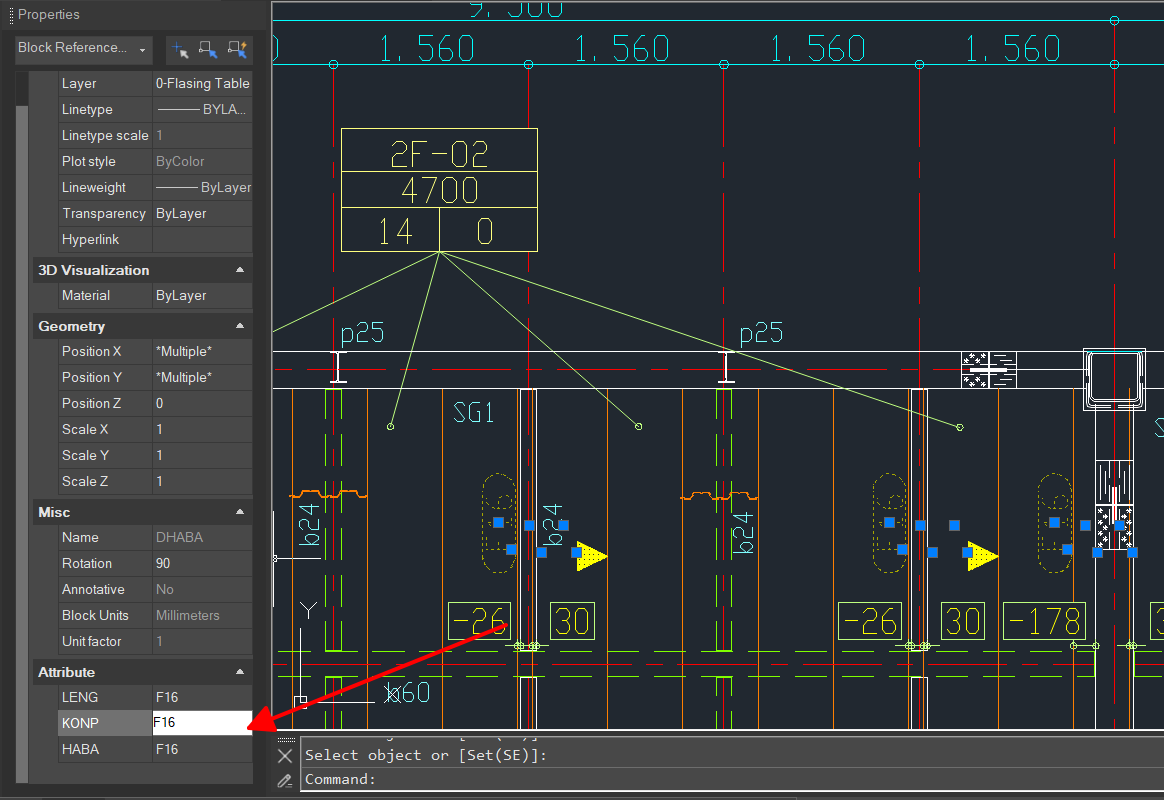Click the Pick Add toggle icon
Viewport: 1164px width, 800px height.
coord(180,48)
